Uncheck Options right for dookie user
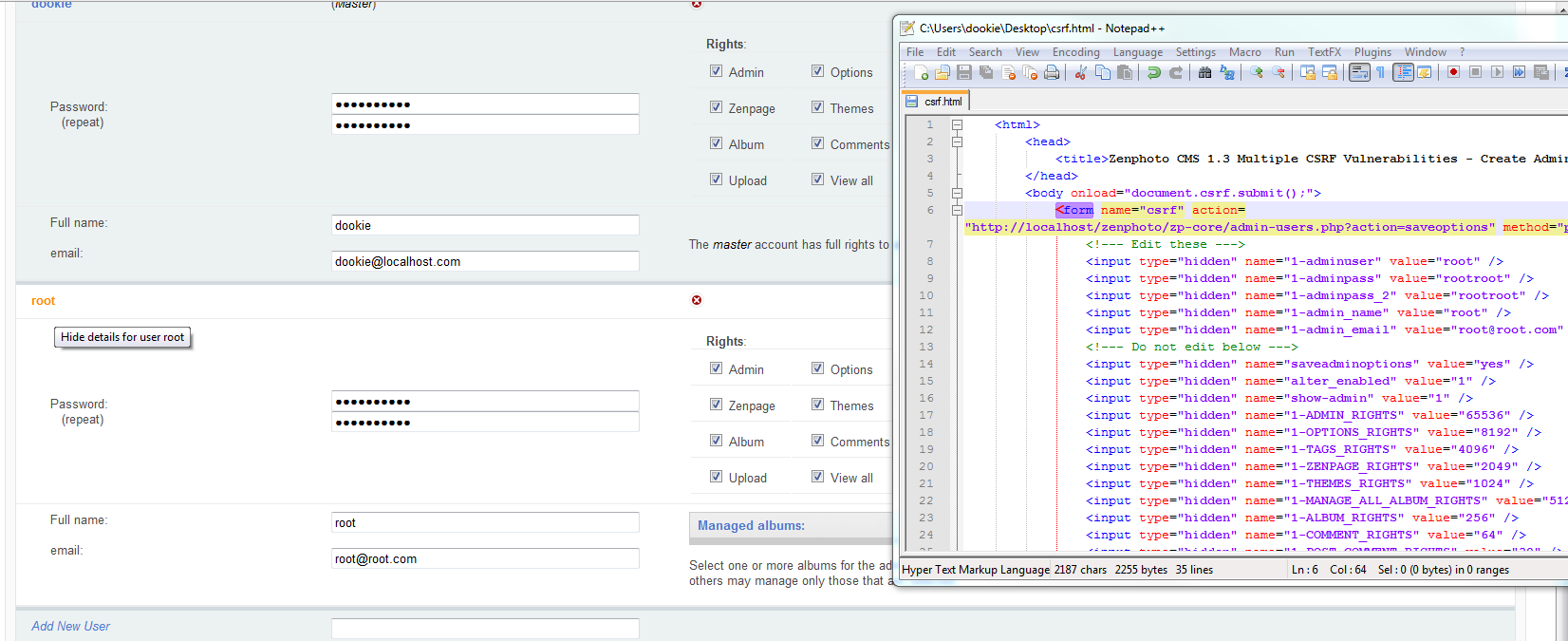1568x641 pixels. [x=817, y=71]
